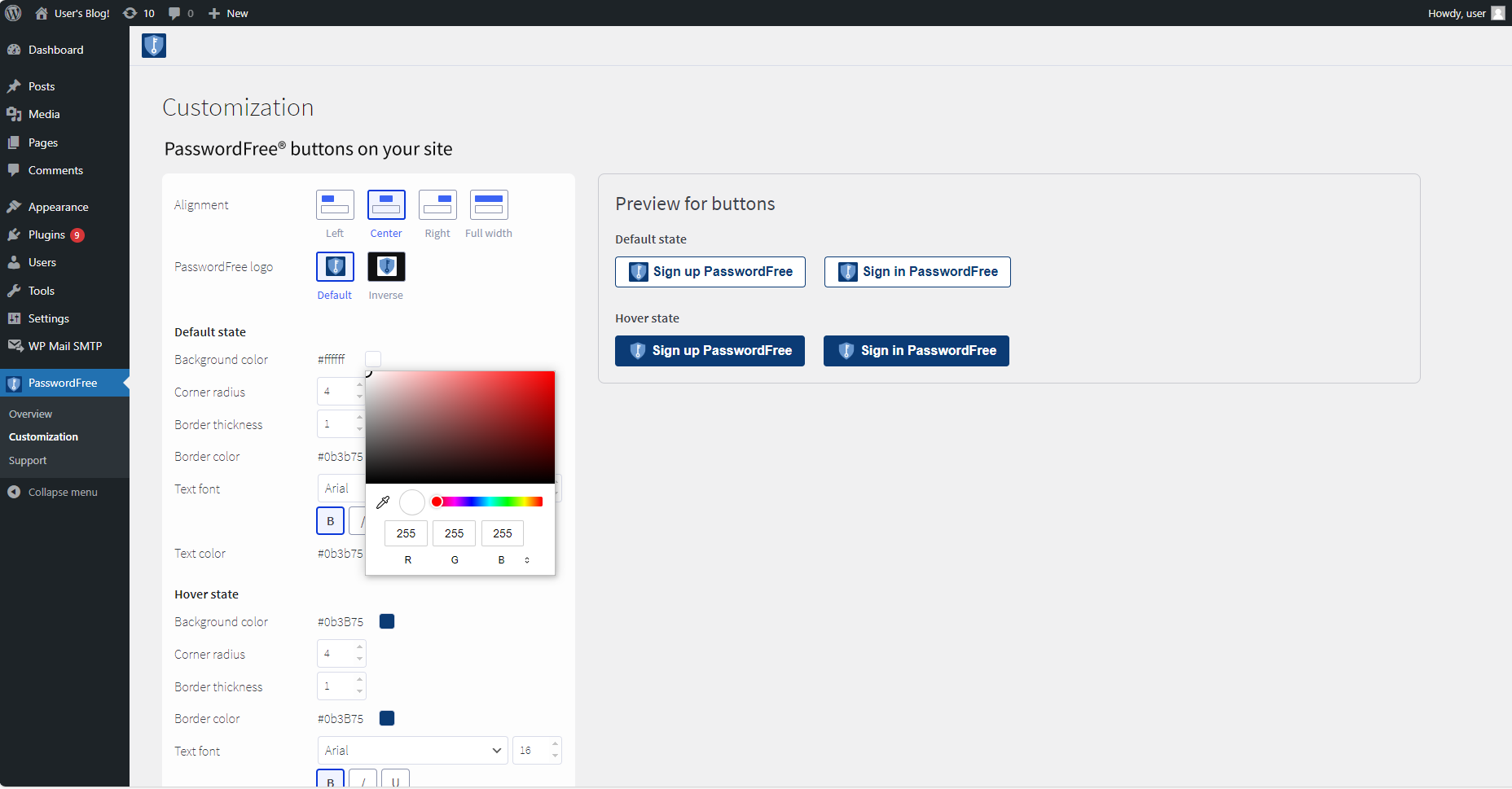
Task: Open hover state Background color swatch
Action: tap(387, 621)
